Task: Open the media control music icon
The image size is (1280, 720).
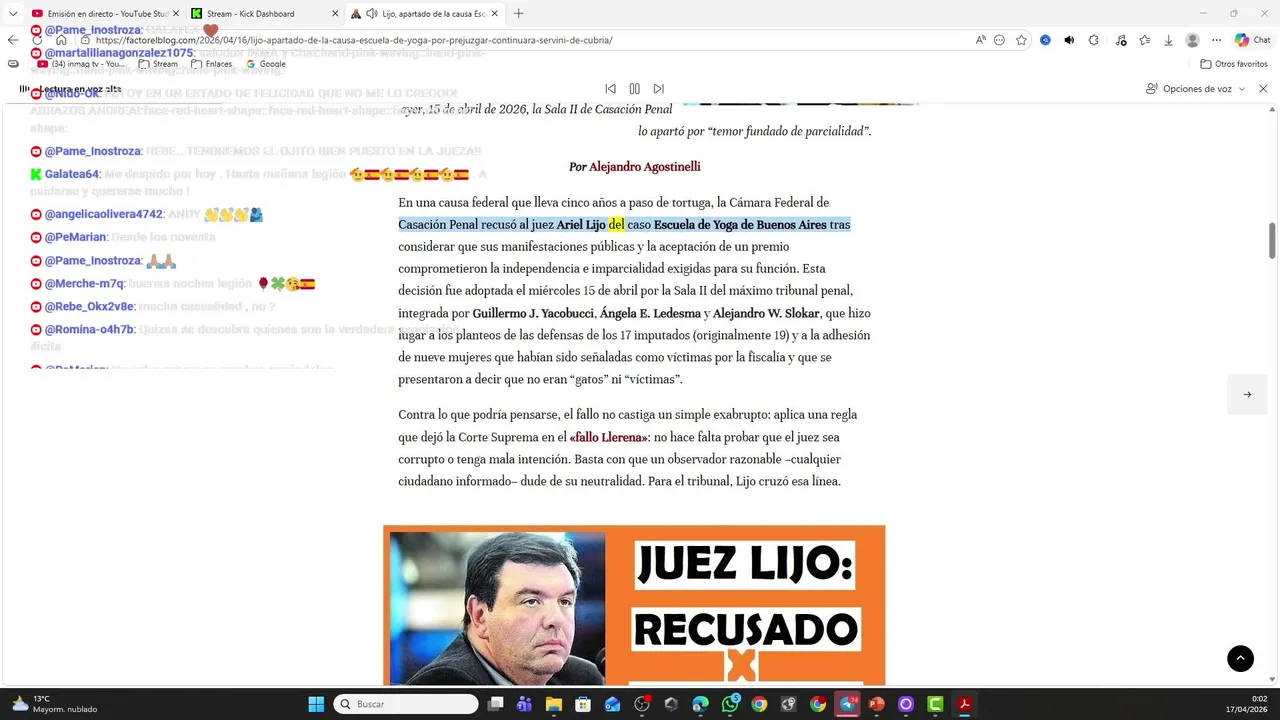Action: coord(1120,40)
